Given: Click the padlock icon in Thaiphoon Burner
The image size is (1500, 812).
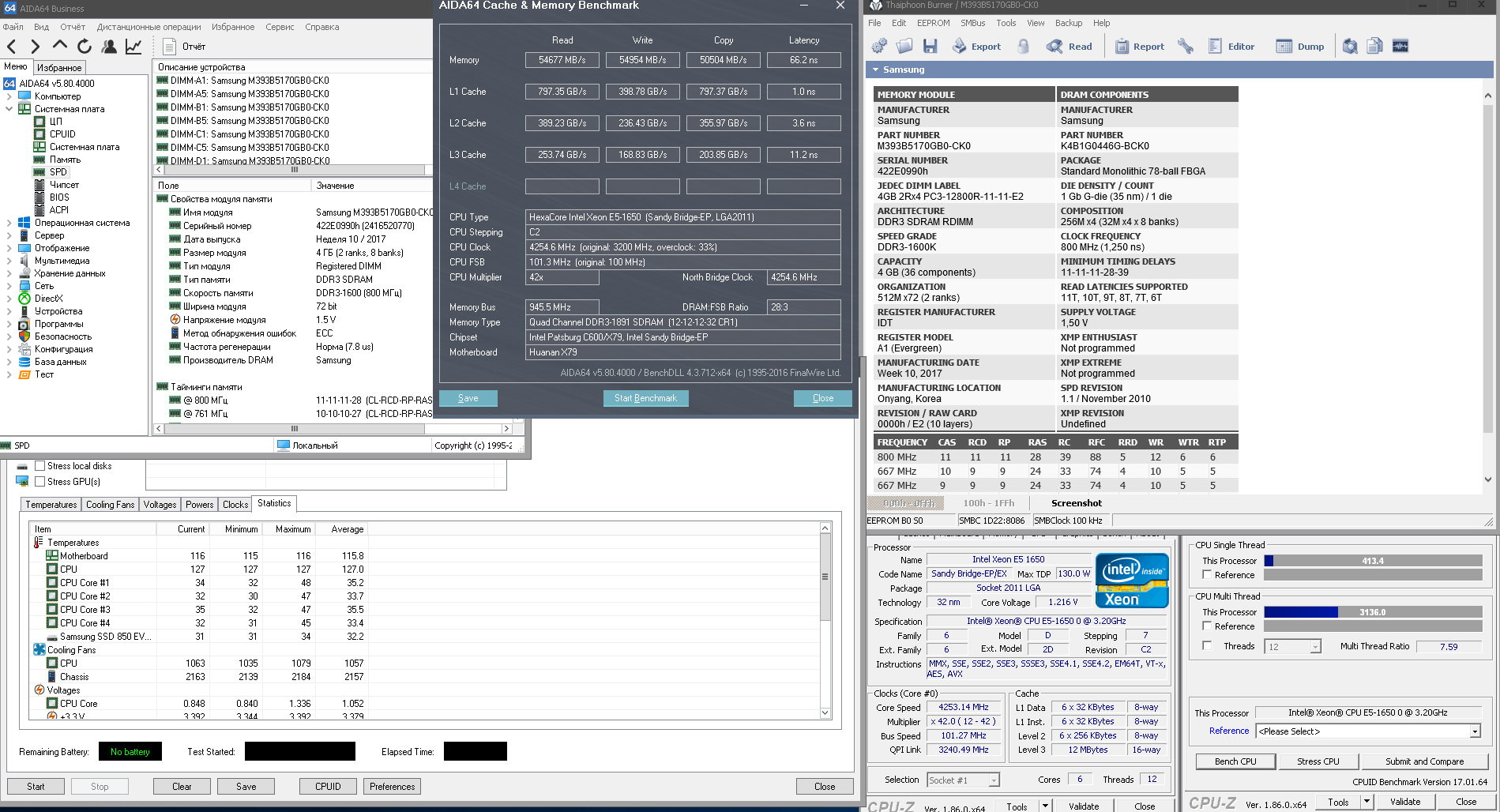Looking at the screenshot, I should pyautogui.click(x=1024, y=47).
